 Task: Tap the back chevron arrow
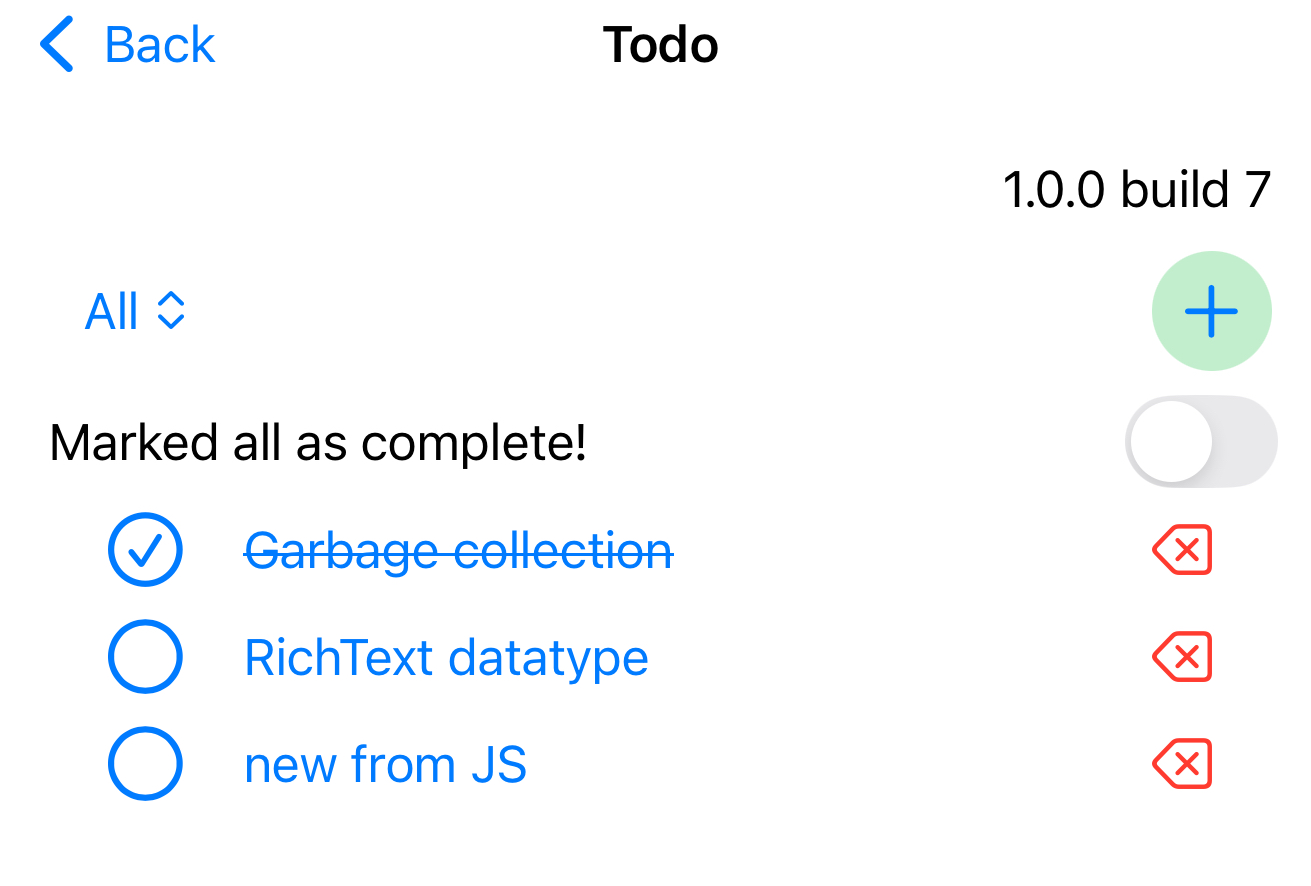[x=57, y=44]
